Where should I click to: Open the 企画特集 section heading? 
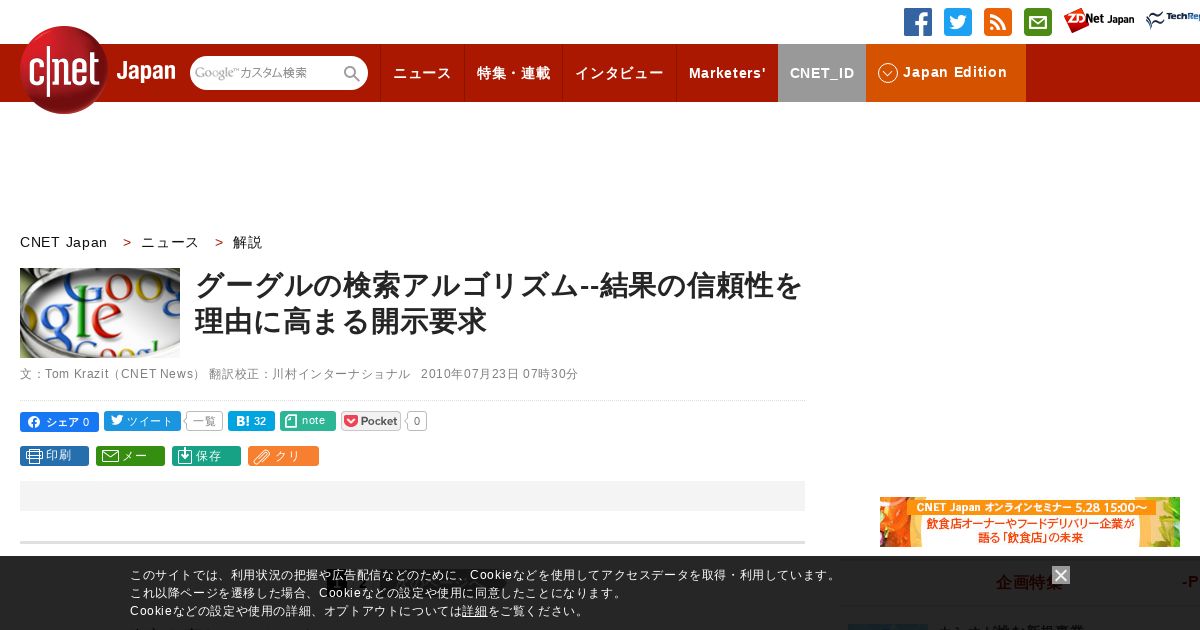1029,582
